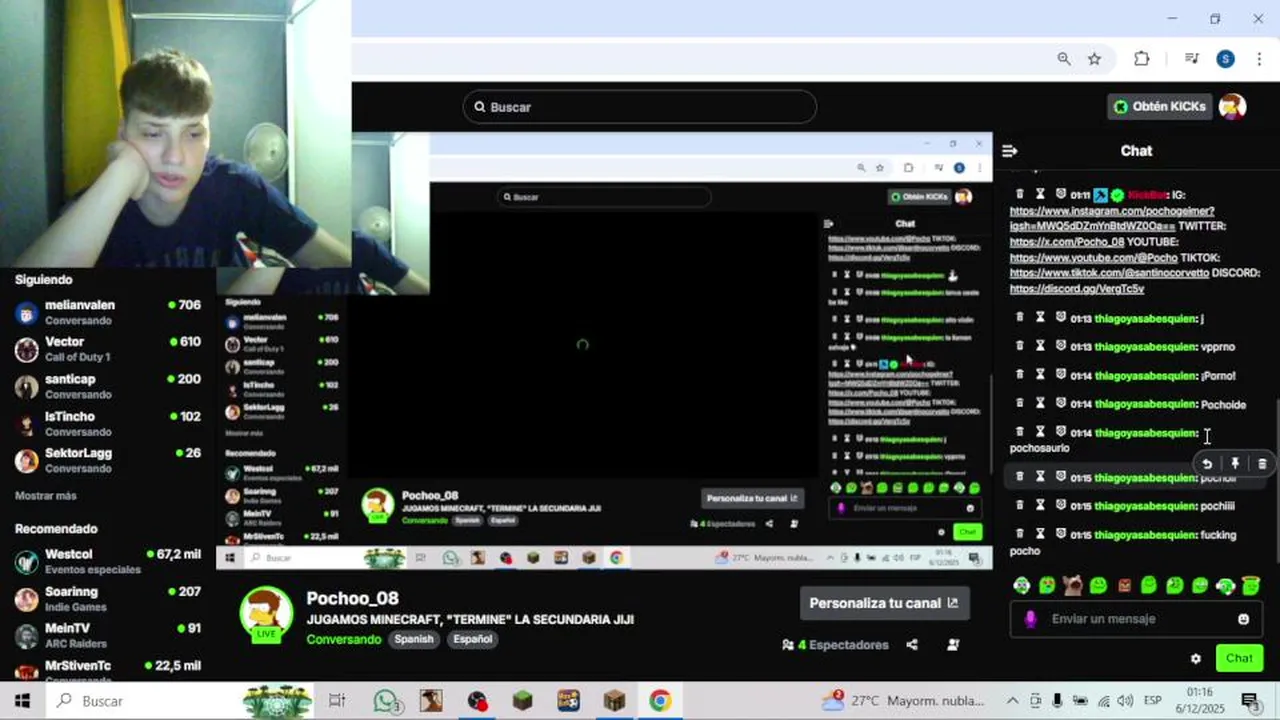1280x720 pixels.
Task: Open melianvalen channel in the sidebar
Action: pyautogui.click(x=108, y=312)
